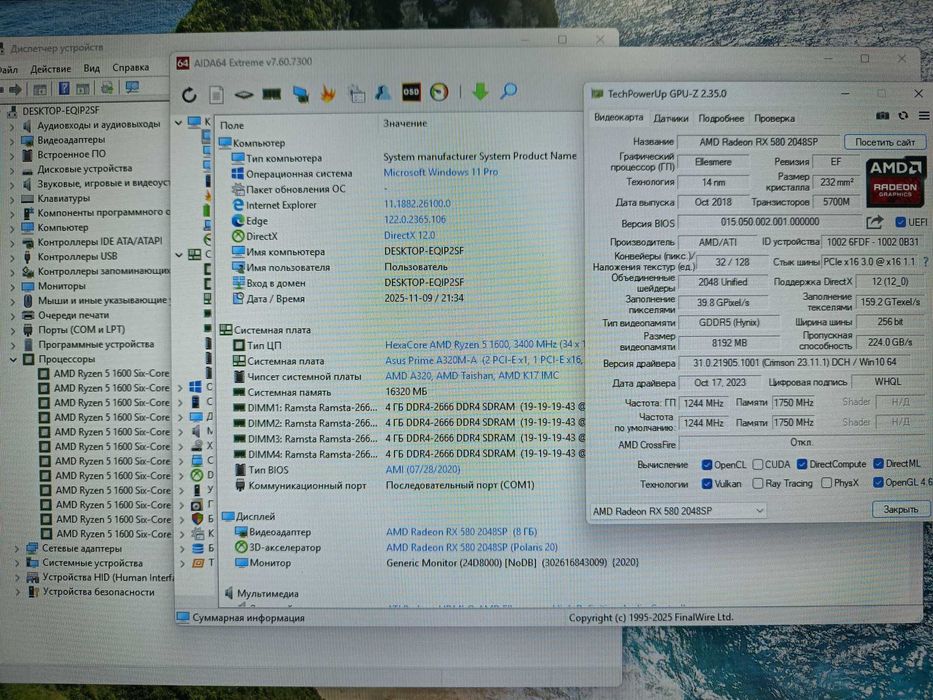This screenshot has width=933, height=700.
Task: Click the AIDA64 gauge benchmark icon
Action: click(x=439, y=92)
